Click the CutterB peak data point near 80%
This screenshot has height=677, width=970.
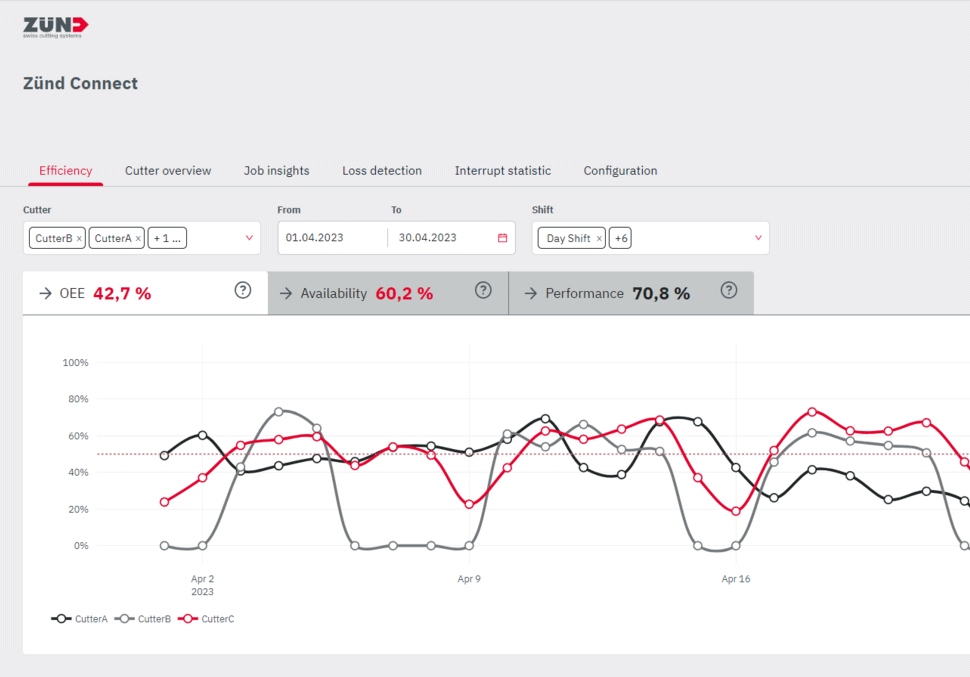pyautogui.click(x=278, y=412)
